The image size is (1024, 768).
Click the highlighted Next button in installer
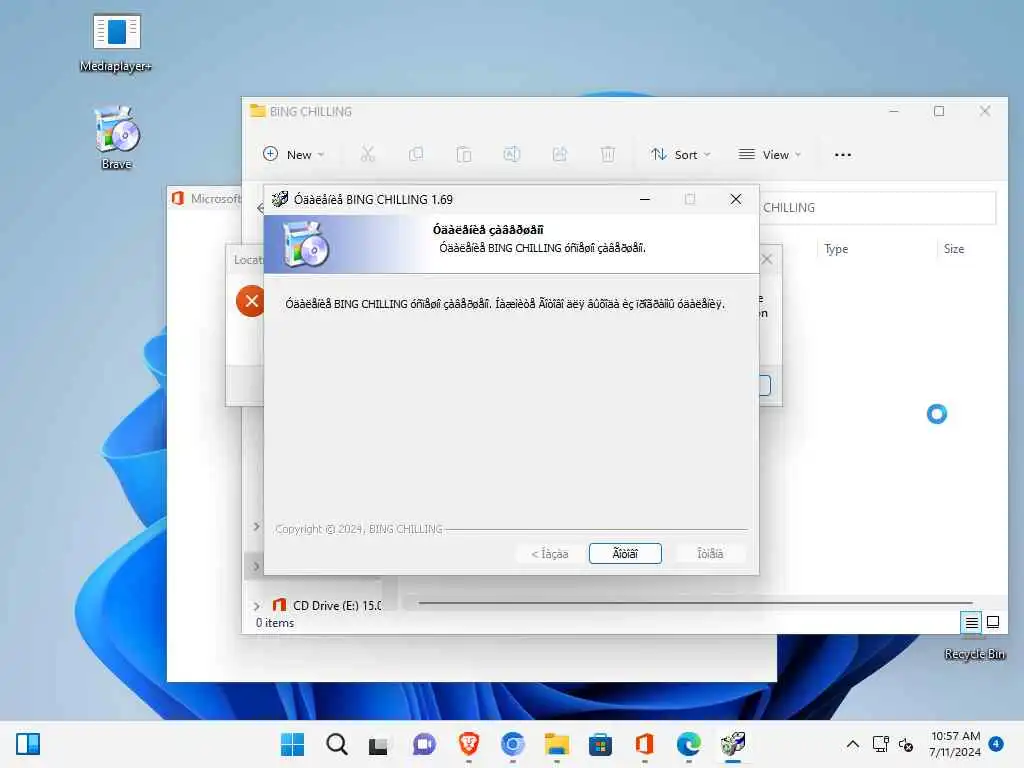click(x=625, y=554)
